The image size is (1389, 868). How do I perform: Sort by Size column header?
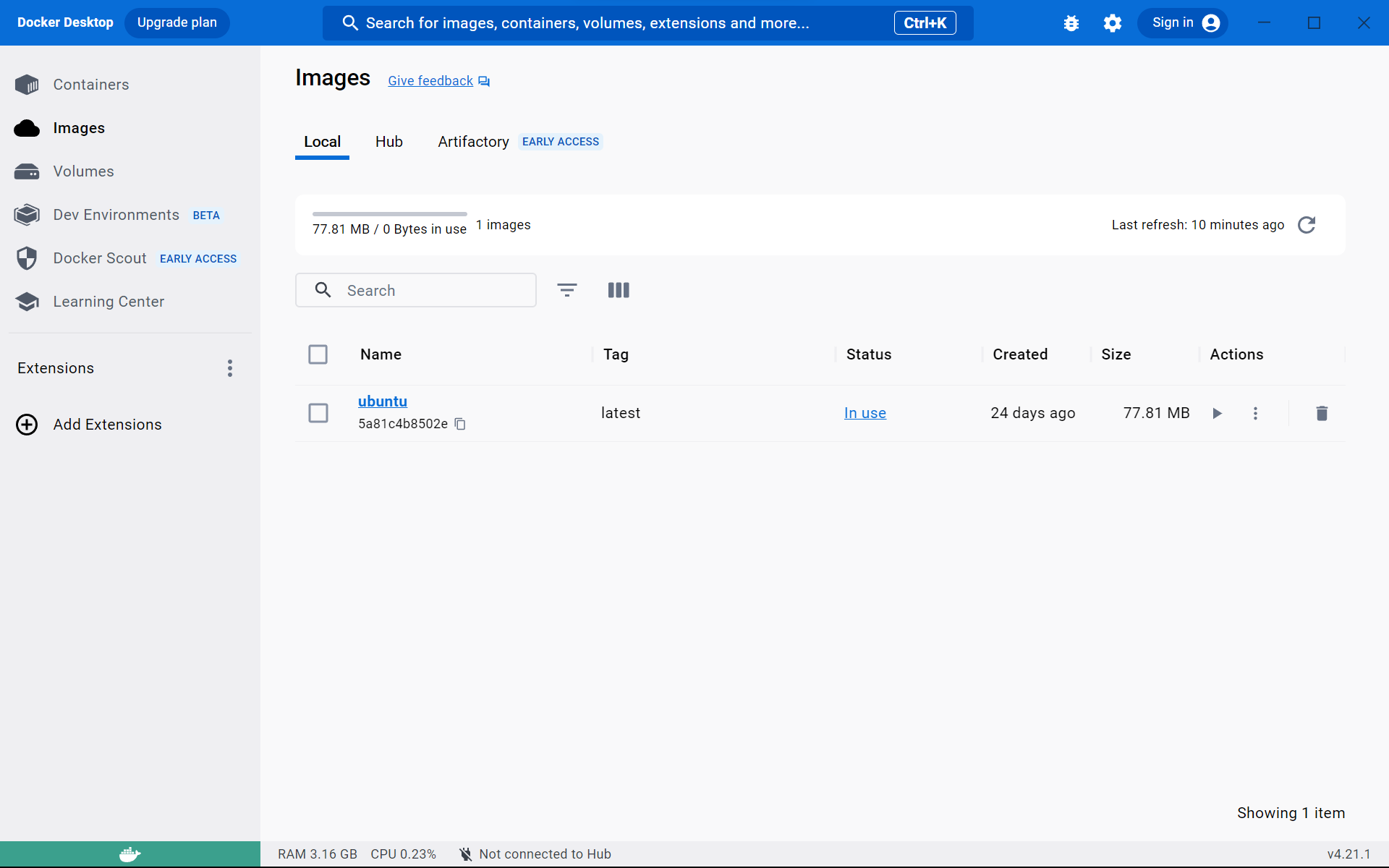pos(1116,354)
